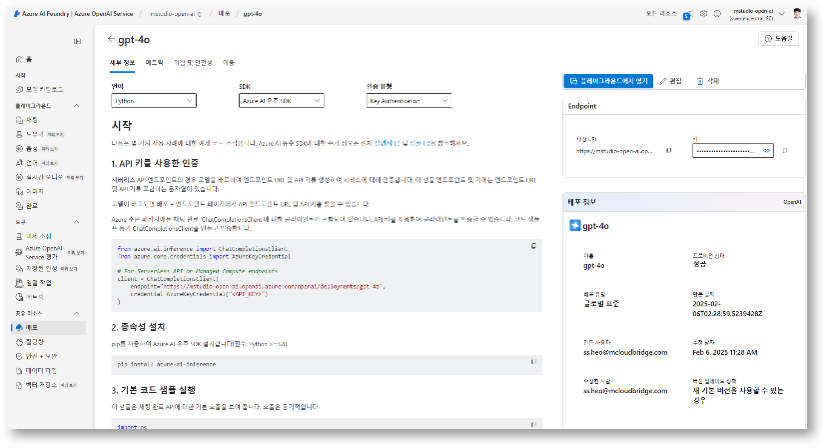The height and width of the screenshot is (448, 826).
Task: Click the pip install azure-ai-inference text
Action: (166, 364)
